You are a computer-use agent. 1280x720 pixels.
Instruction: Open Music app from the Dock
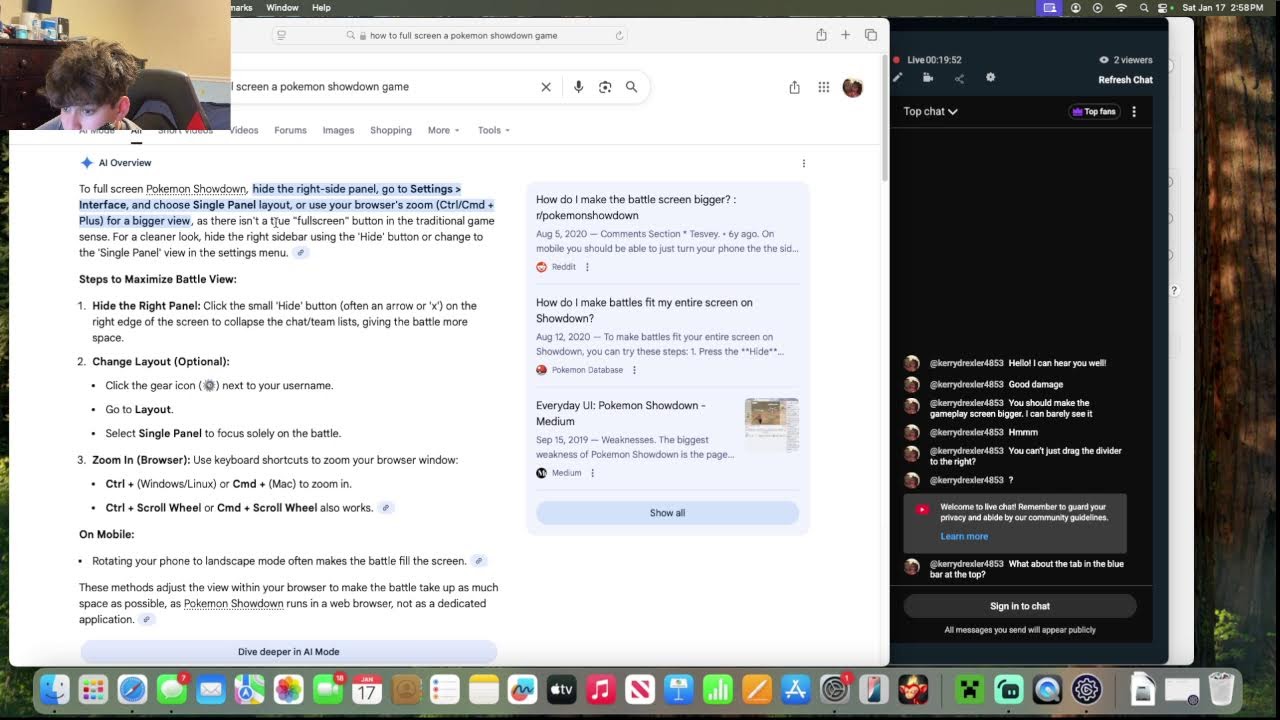(600, 689)
